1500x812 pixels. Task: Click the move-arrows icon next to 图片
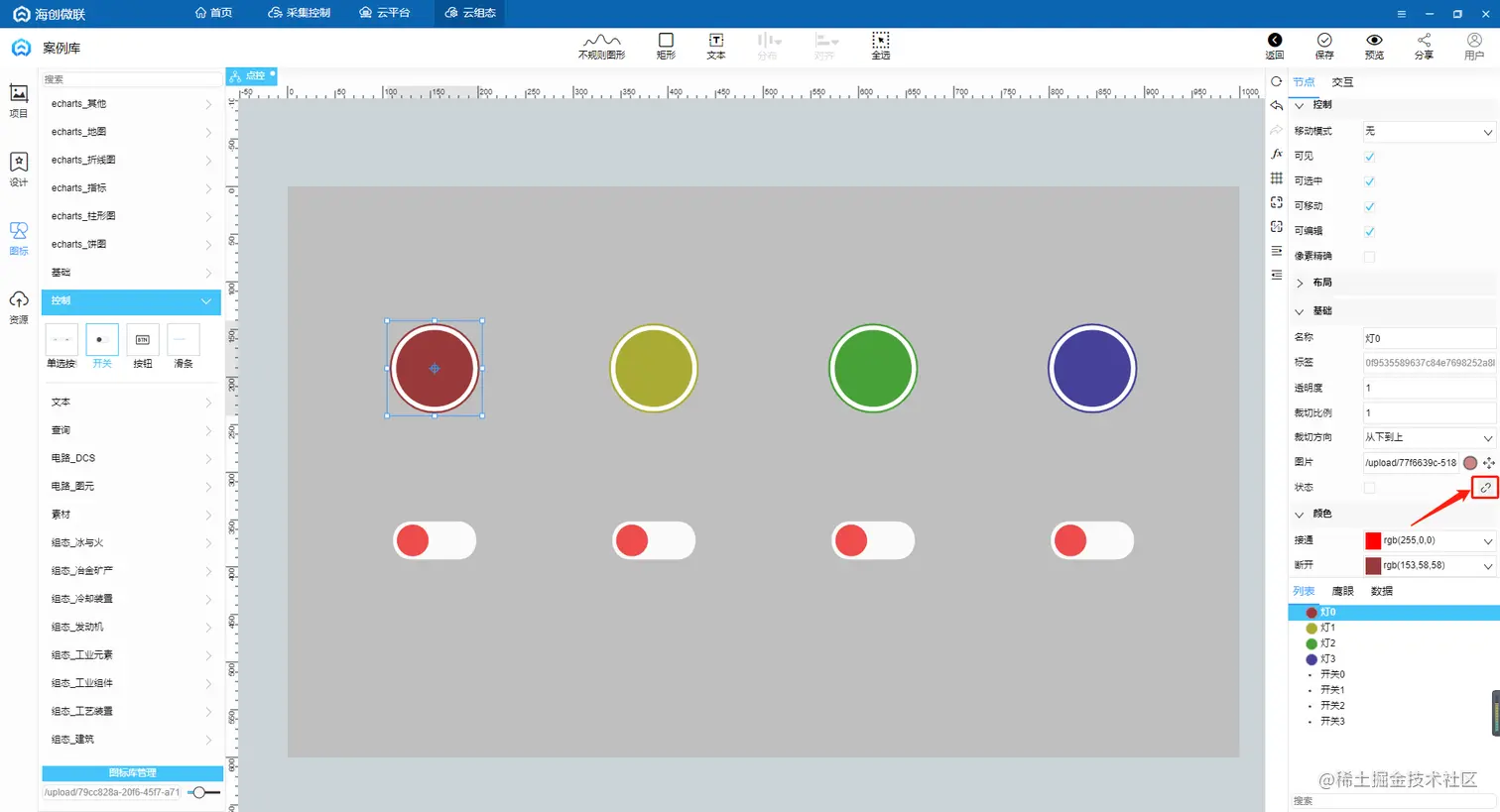[1489, 463]
